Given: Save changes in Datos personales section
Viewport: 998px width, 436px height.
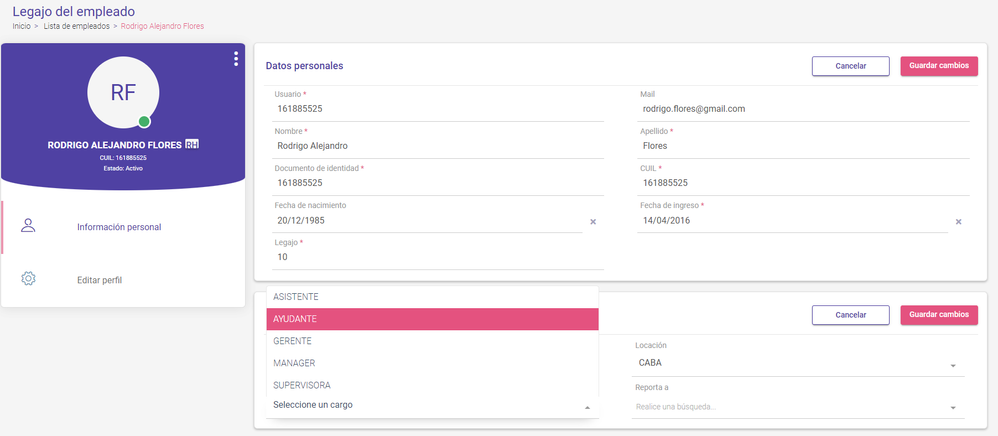Looking at the screenshot, I should click(x=939, y=66).
